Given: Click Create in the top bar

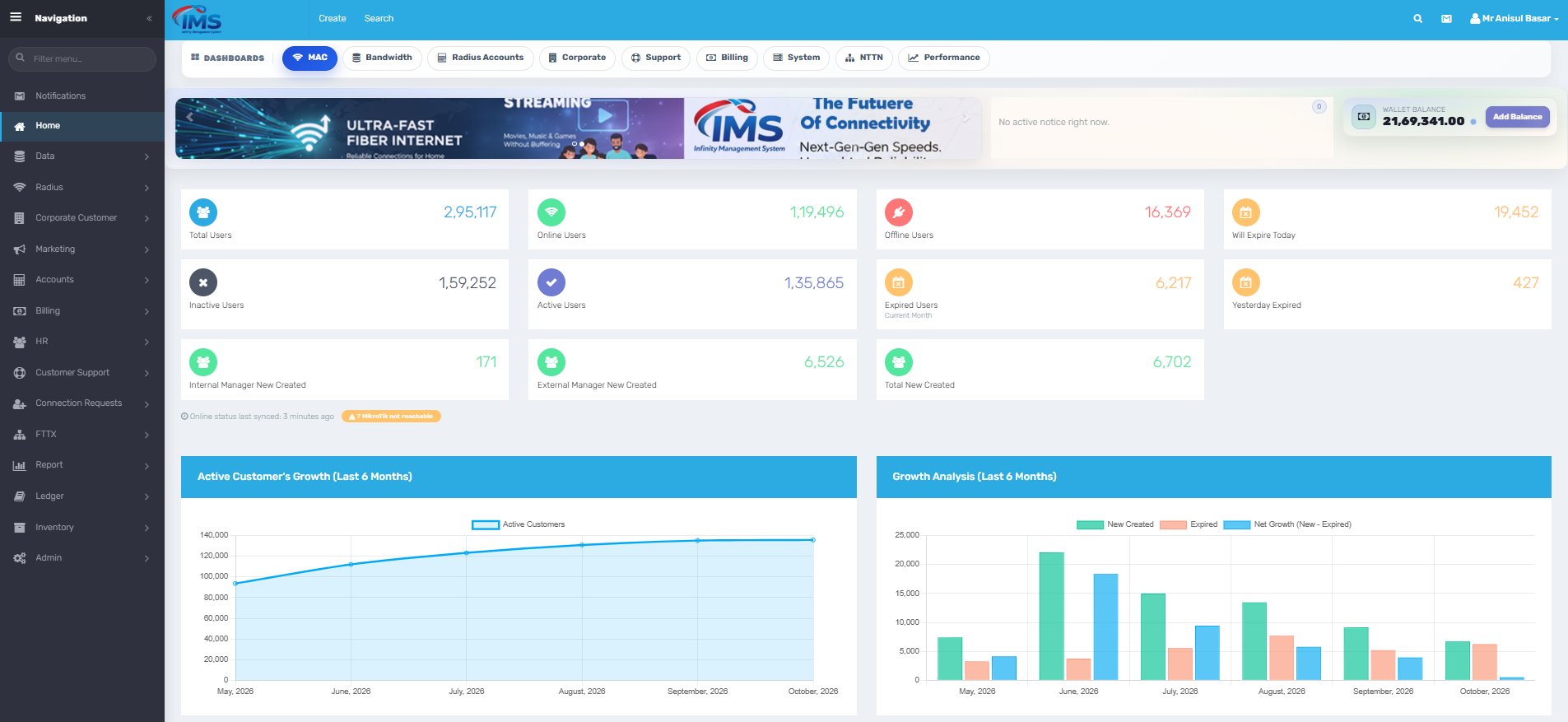Looking at the screenshot, I should pyautogui.click(x=333, y=18).
